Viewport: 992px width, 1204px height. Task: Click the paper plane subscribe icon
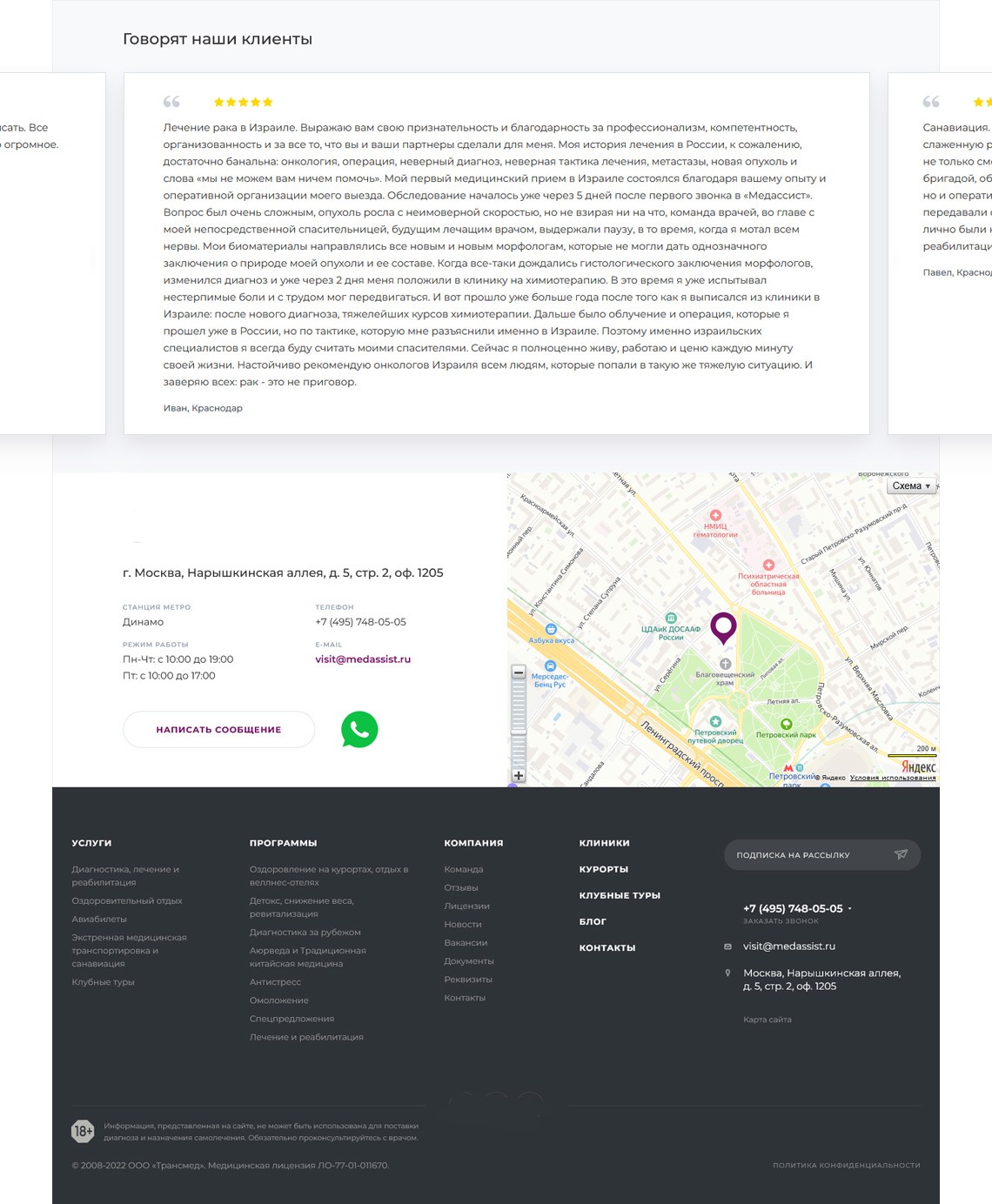901,854
